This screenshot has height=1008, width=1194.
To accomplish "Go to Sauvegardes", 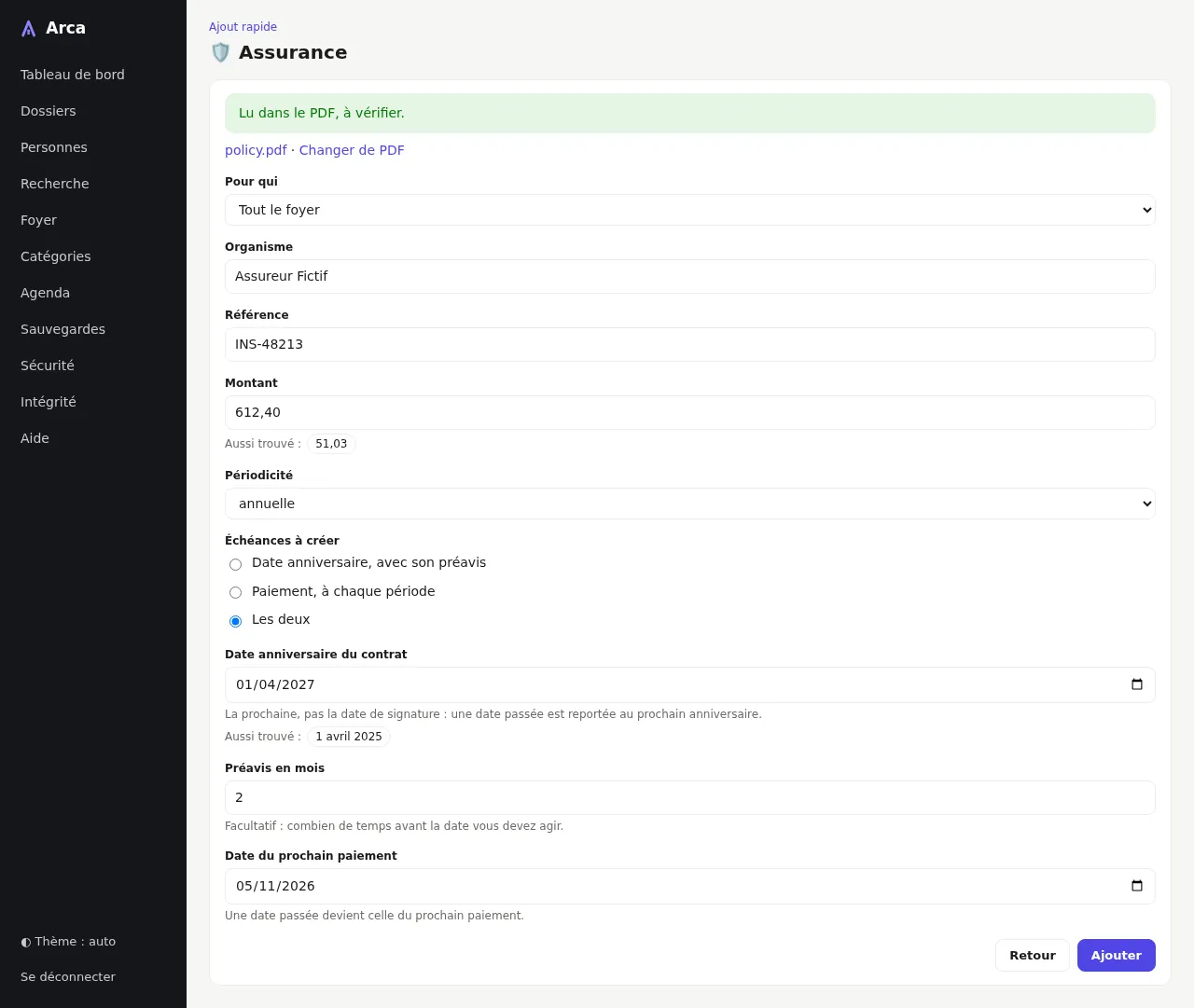I will click(x=62, y=329).
